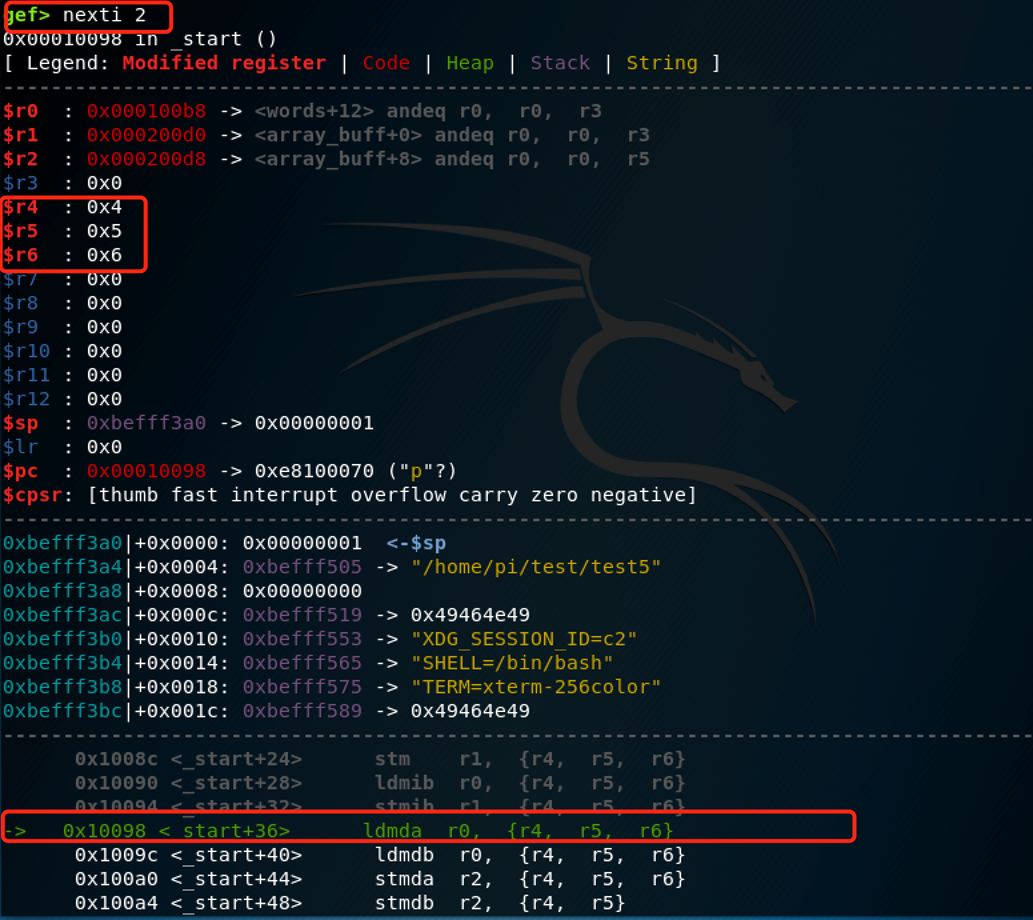This screenshot has height=920, width=1033.
Task: Click the stmdb instruction at 0x100a4
Action: pyautogui.click(x=350, y=903)
